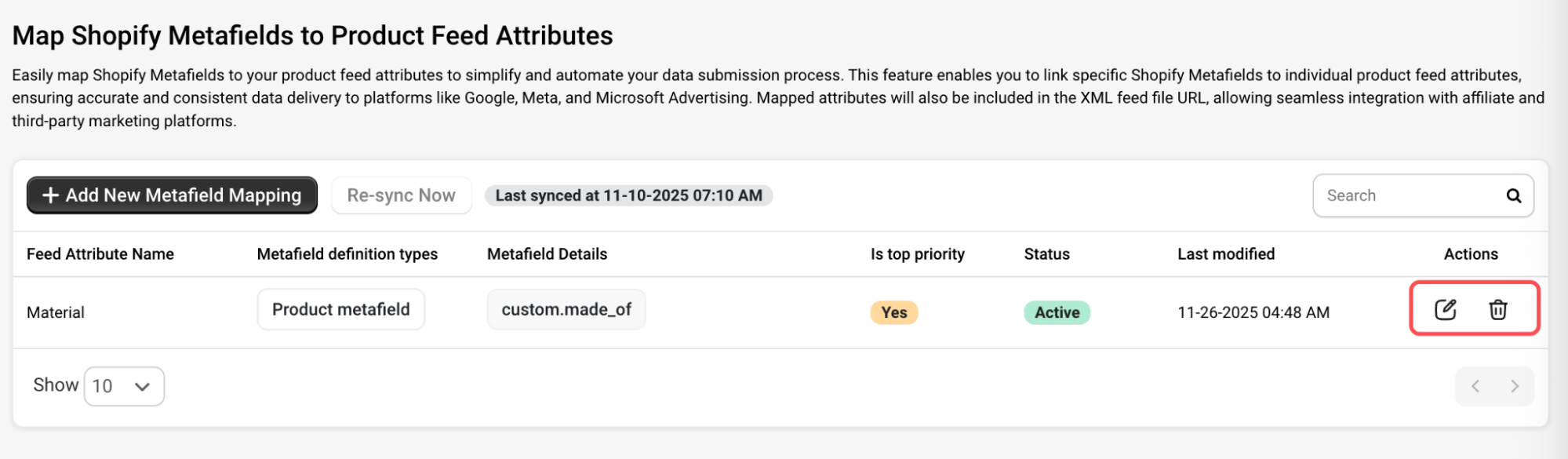Image resolution: width=1568 pixels, height=459 pixels.
Task: Click the Last modified column header
Action: coord(1225,254)
